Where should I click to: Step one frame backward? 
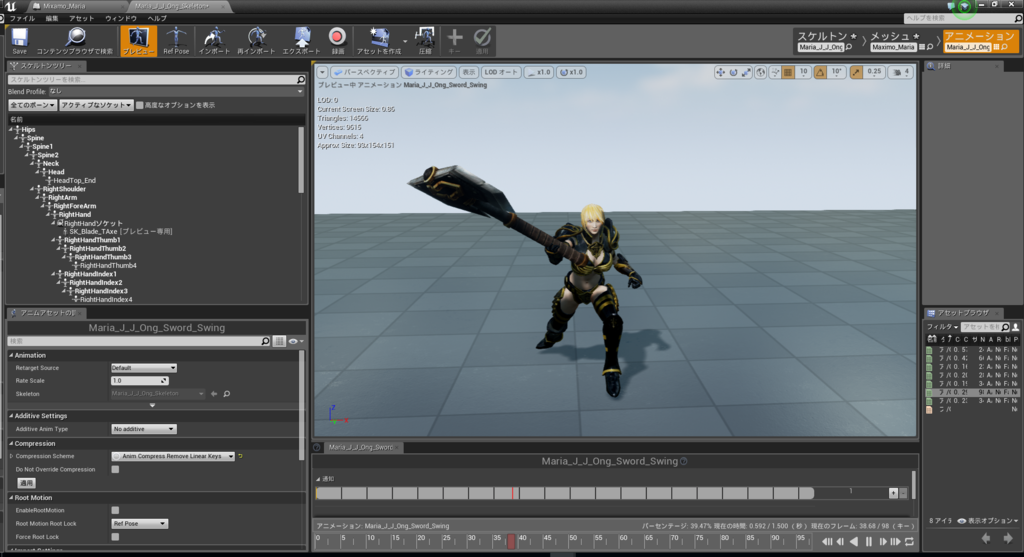840,541
